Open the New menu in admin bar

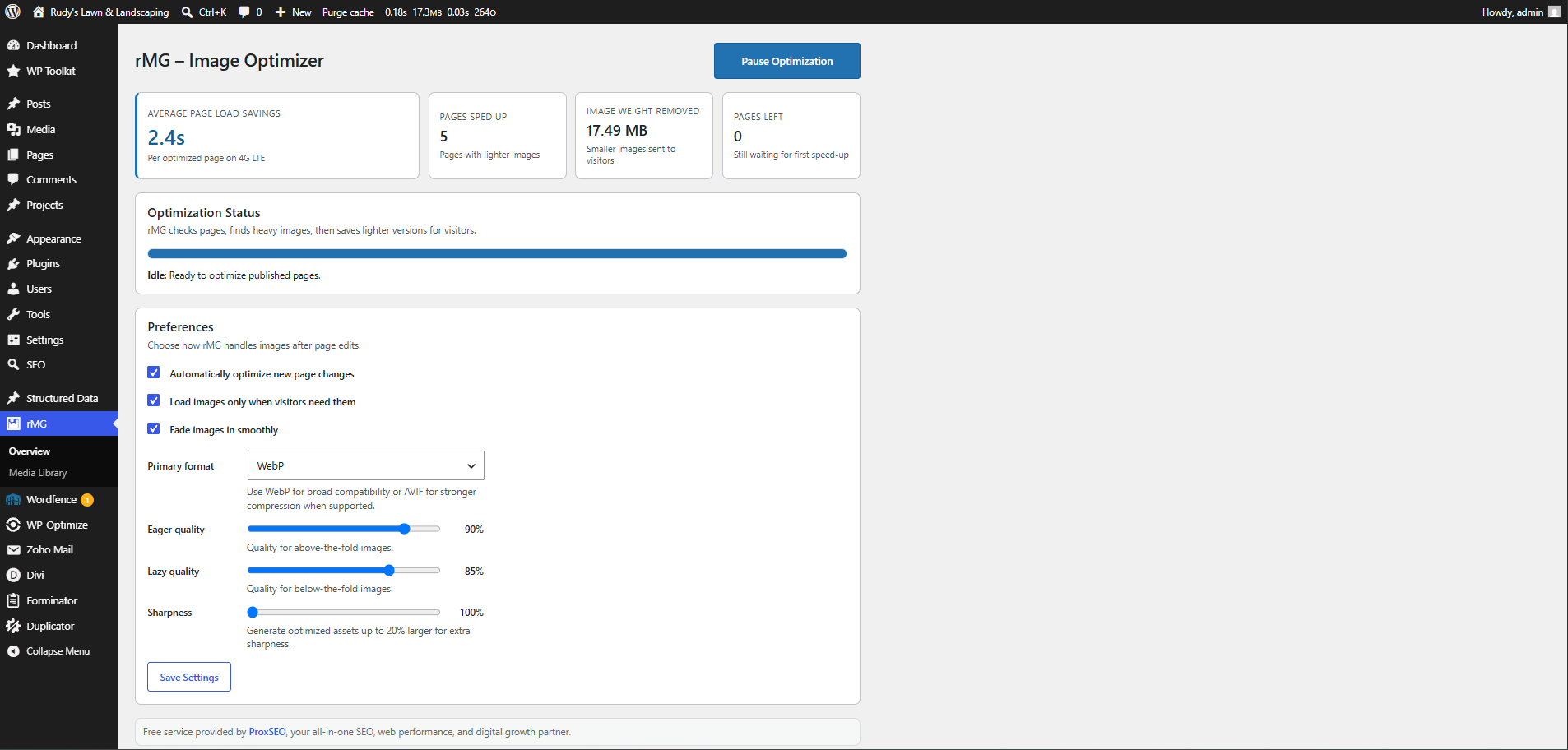[294, 12]
